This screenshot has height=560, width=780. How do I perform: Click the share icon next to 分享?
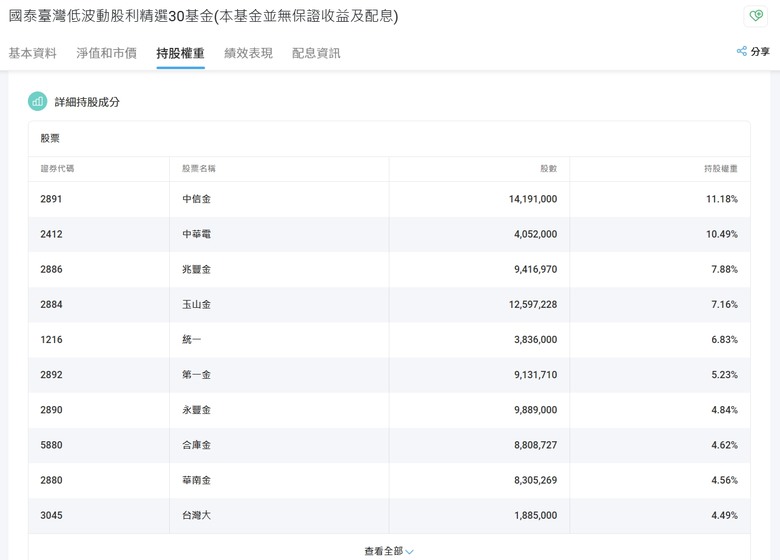pos(742,51)
